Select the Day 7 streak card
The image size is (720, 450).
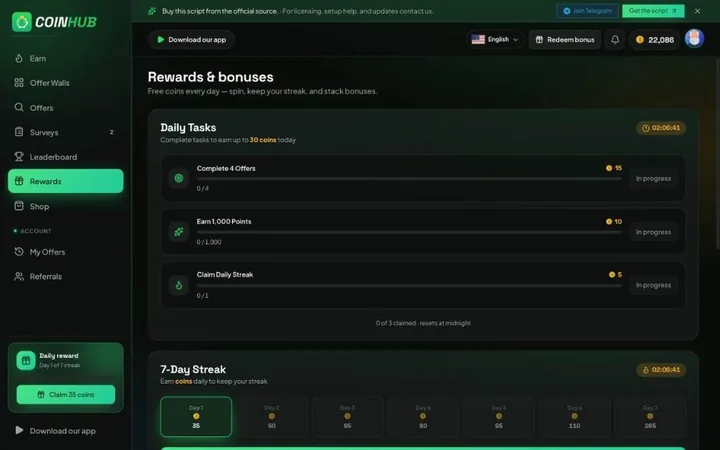(650, 416)
